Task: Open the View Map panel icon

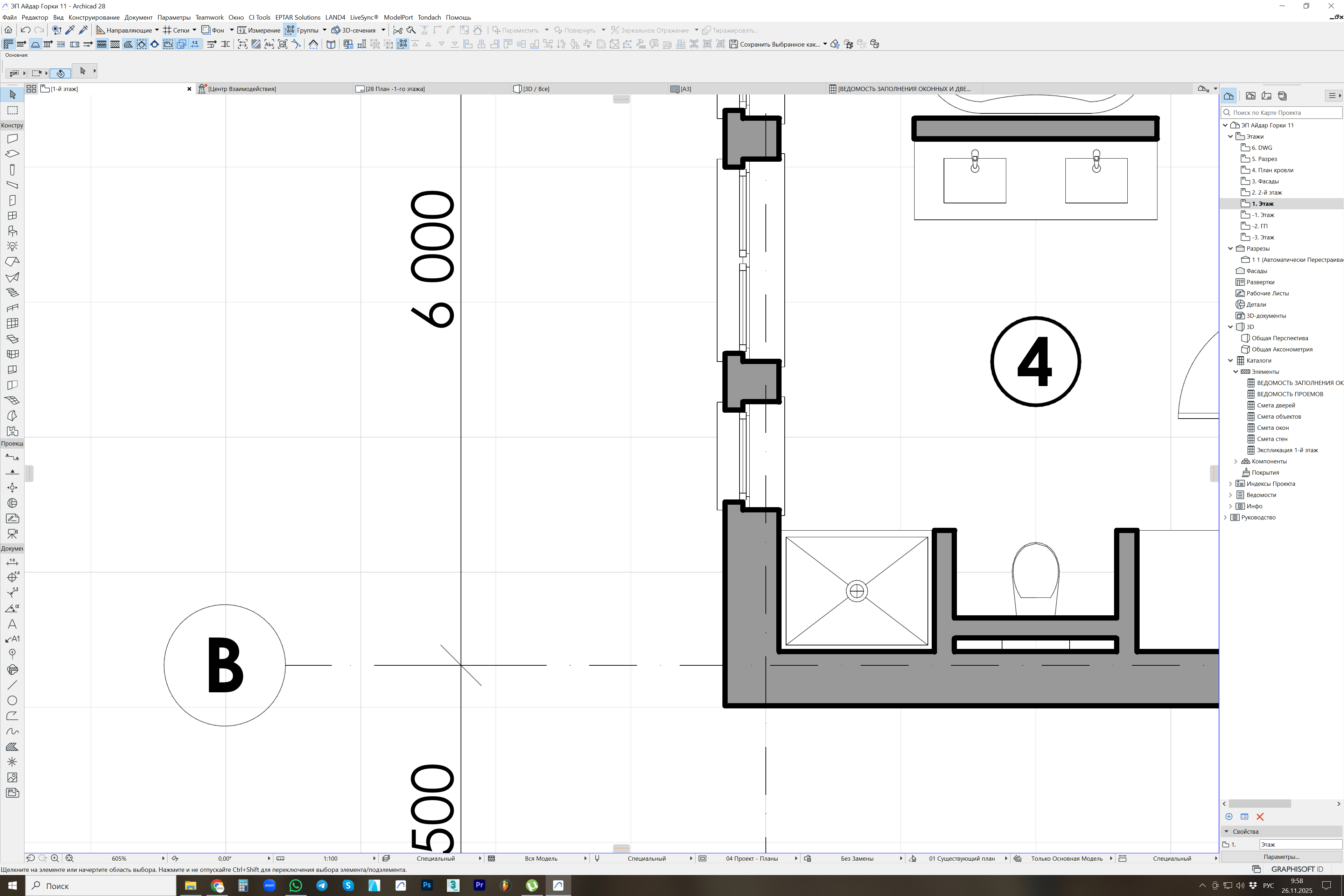Action: [x=1250, y=96]
